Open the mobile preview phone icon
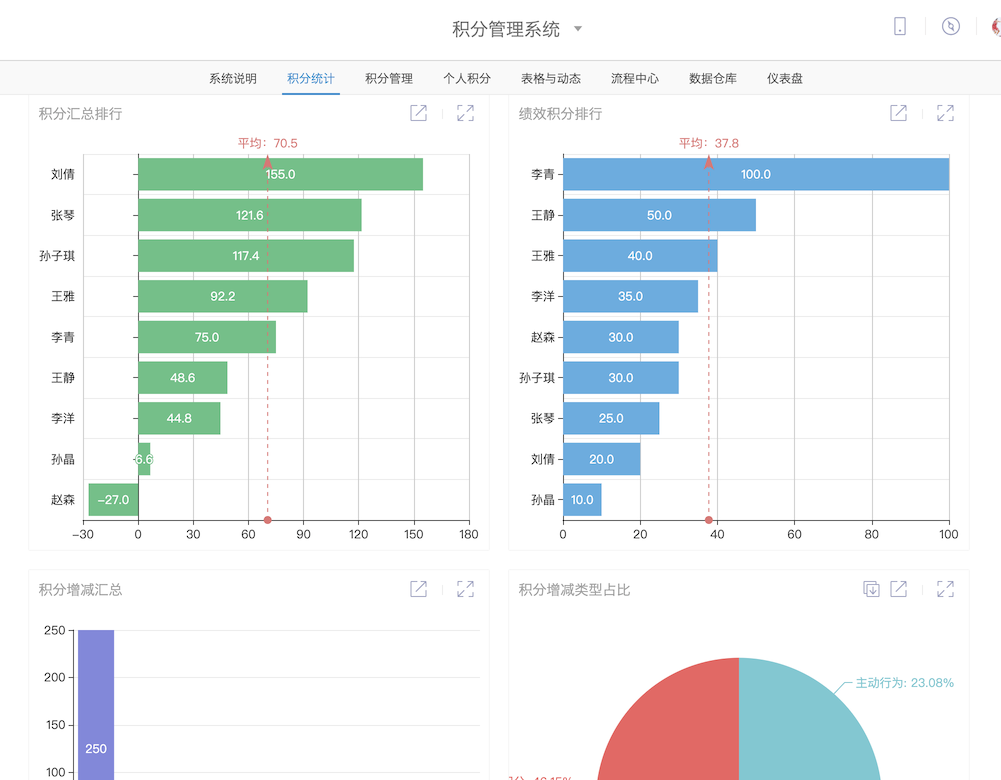The image size is (1001, 780). point(899,26)
